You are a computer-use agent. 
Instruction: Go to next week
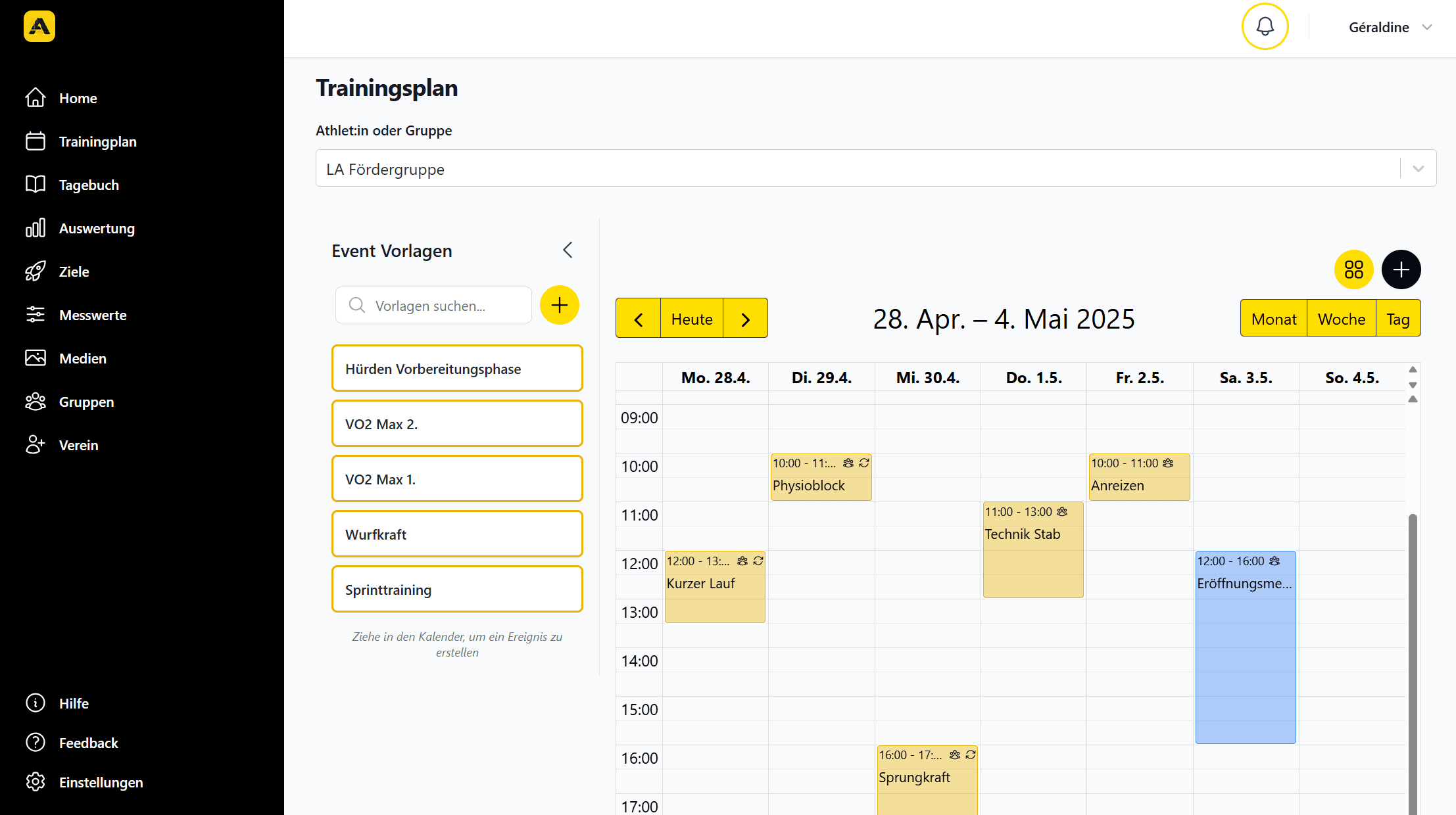pyautogui.click(x=745, y=319)
